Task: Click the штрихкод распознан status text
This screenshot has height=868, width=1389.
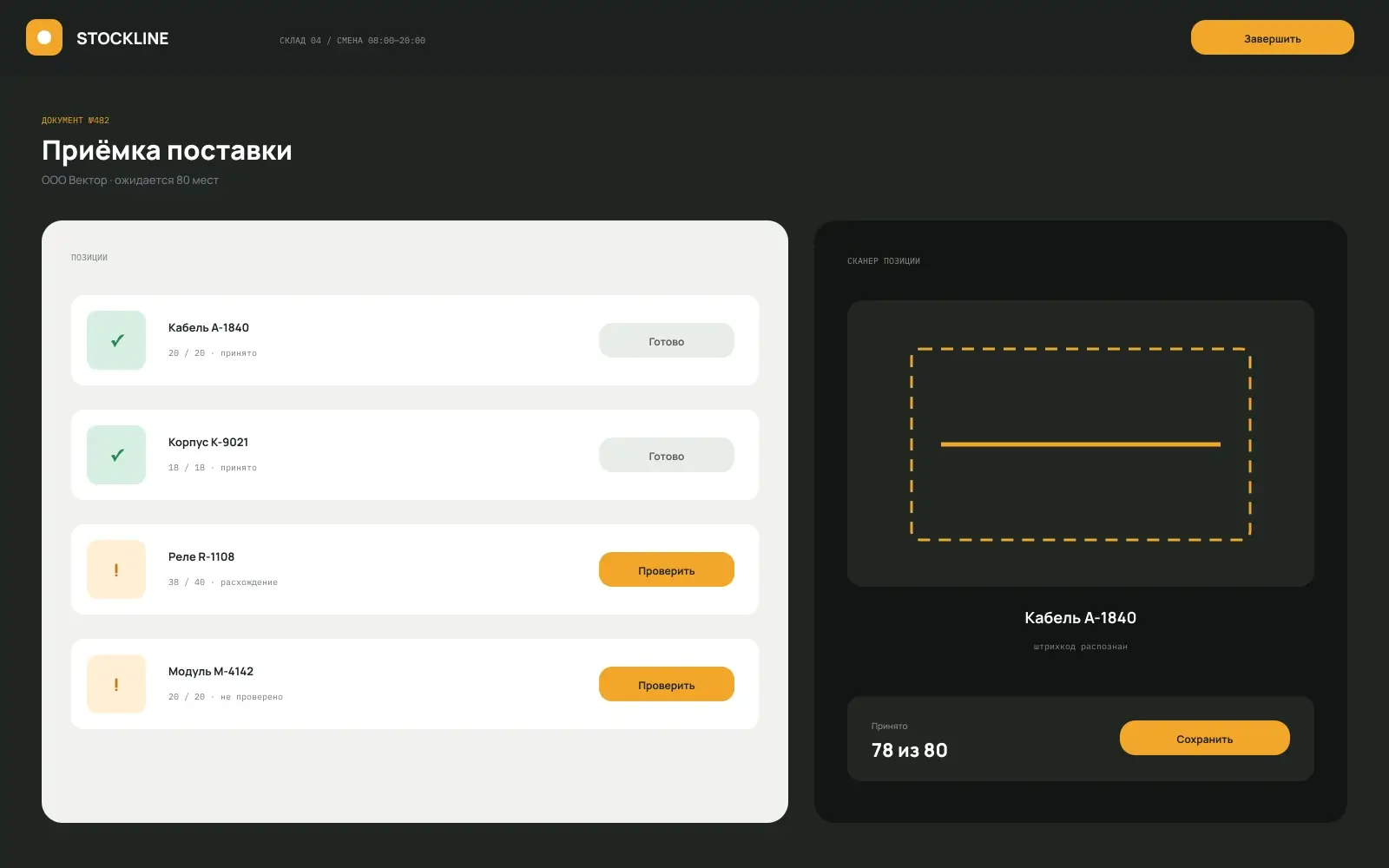Action: point(1080,647)
